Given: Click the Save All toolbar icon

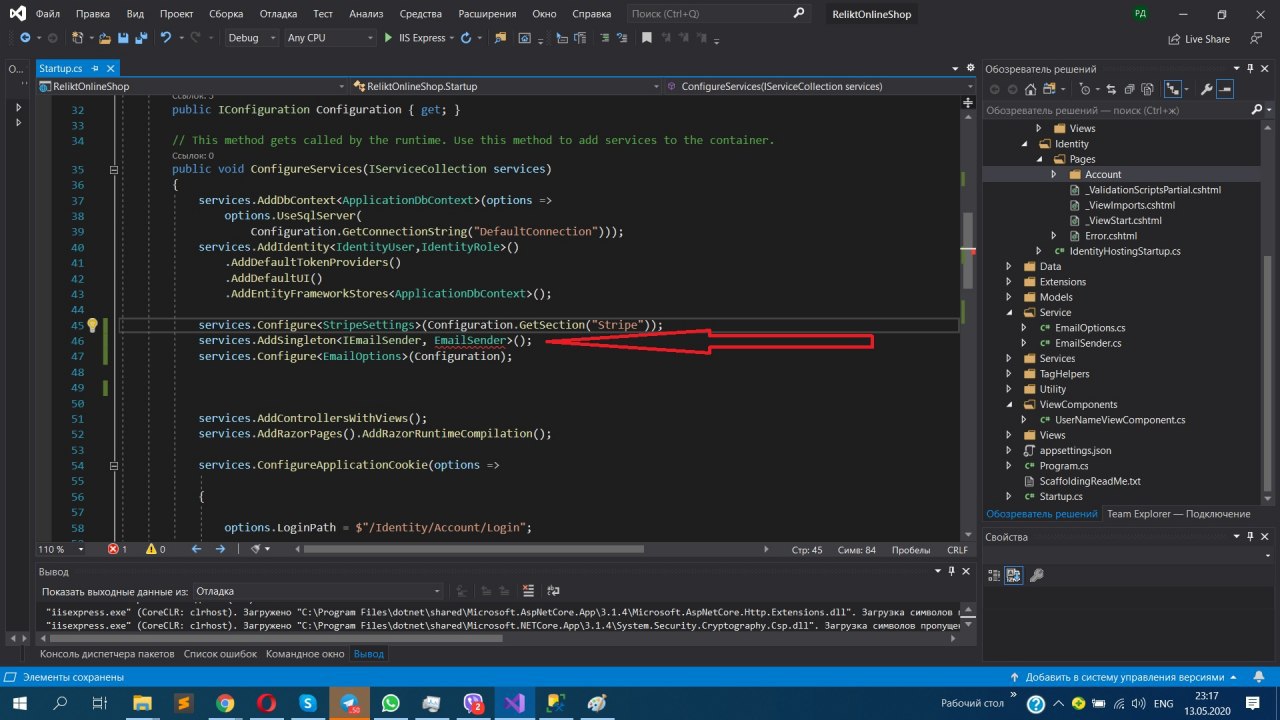Looking at the screenshot, I should (x=140, y=38).
